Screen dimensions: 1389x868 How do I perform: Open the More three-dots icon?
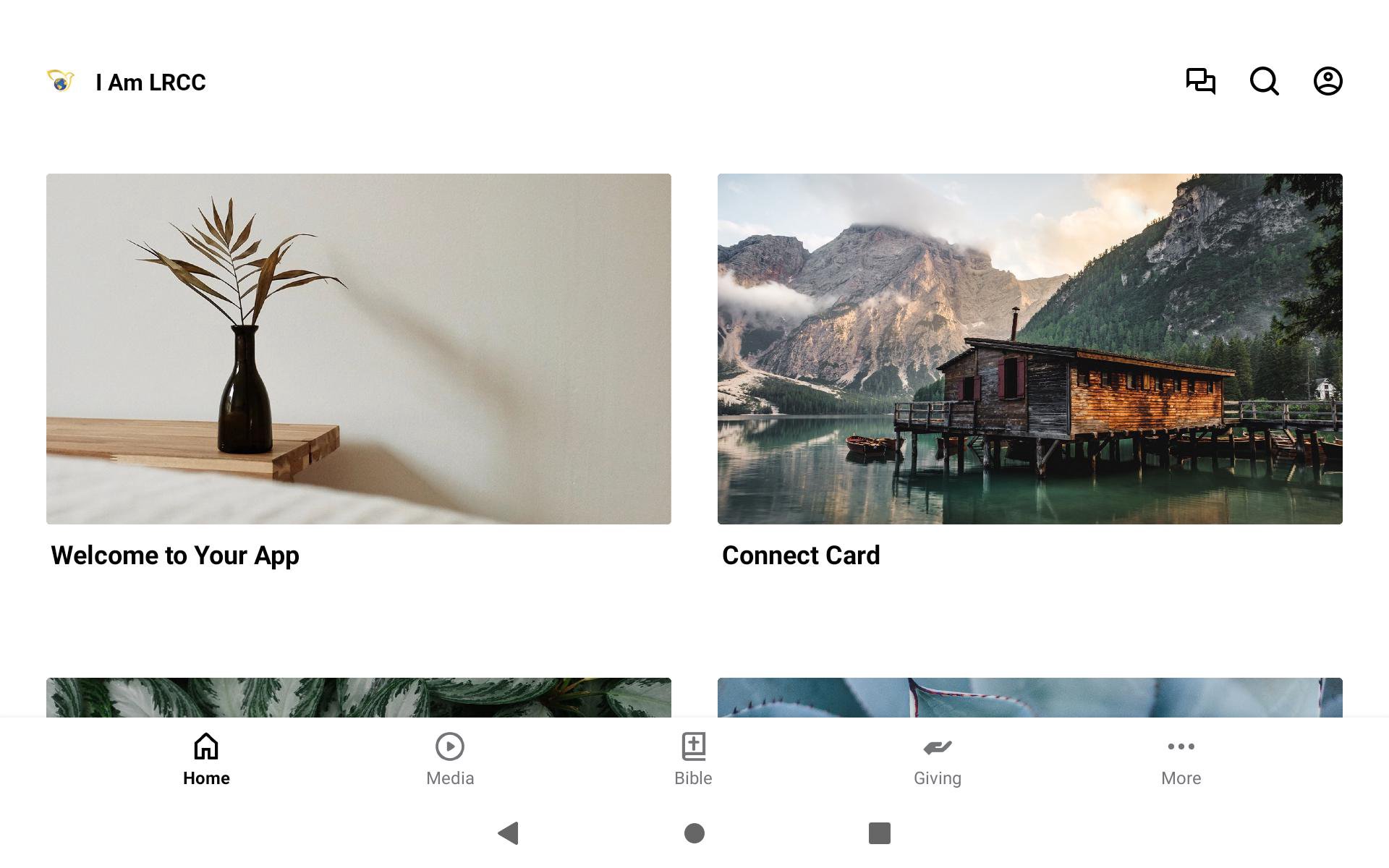[1181, 746]
